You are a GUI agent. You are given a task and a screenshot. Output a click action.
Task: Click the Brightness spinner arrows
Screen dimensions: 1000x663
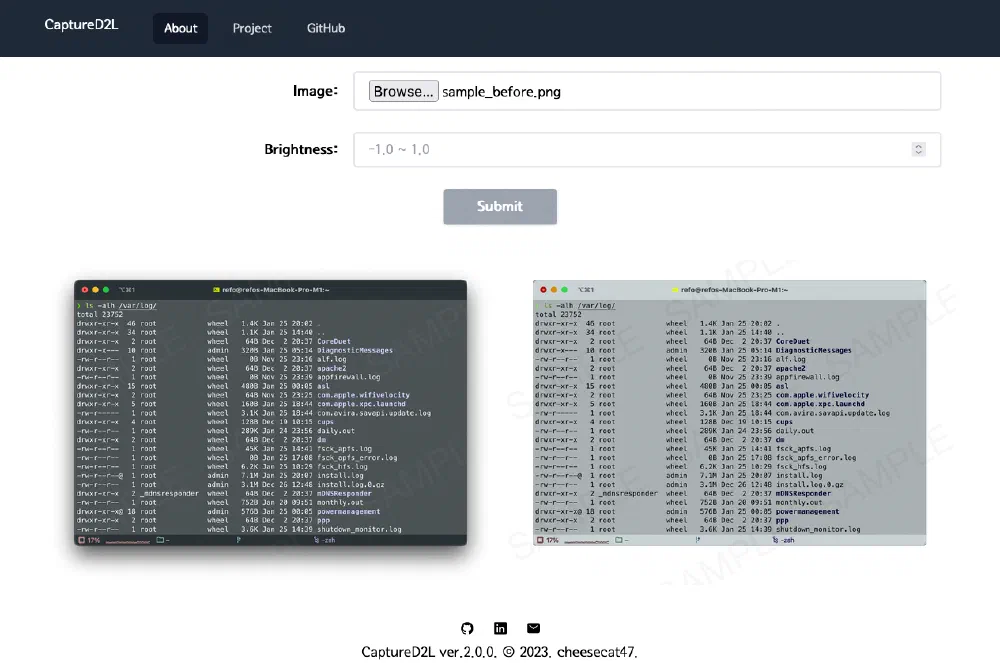pos(918,149)
